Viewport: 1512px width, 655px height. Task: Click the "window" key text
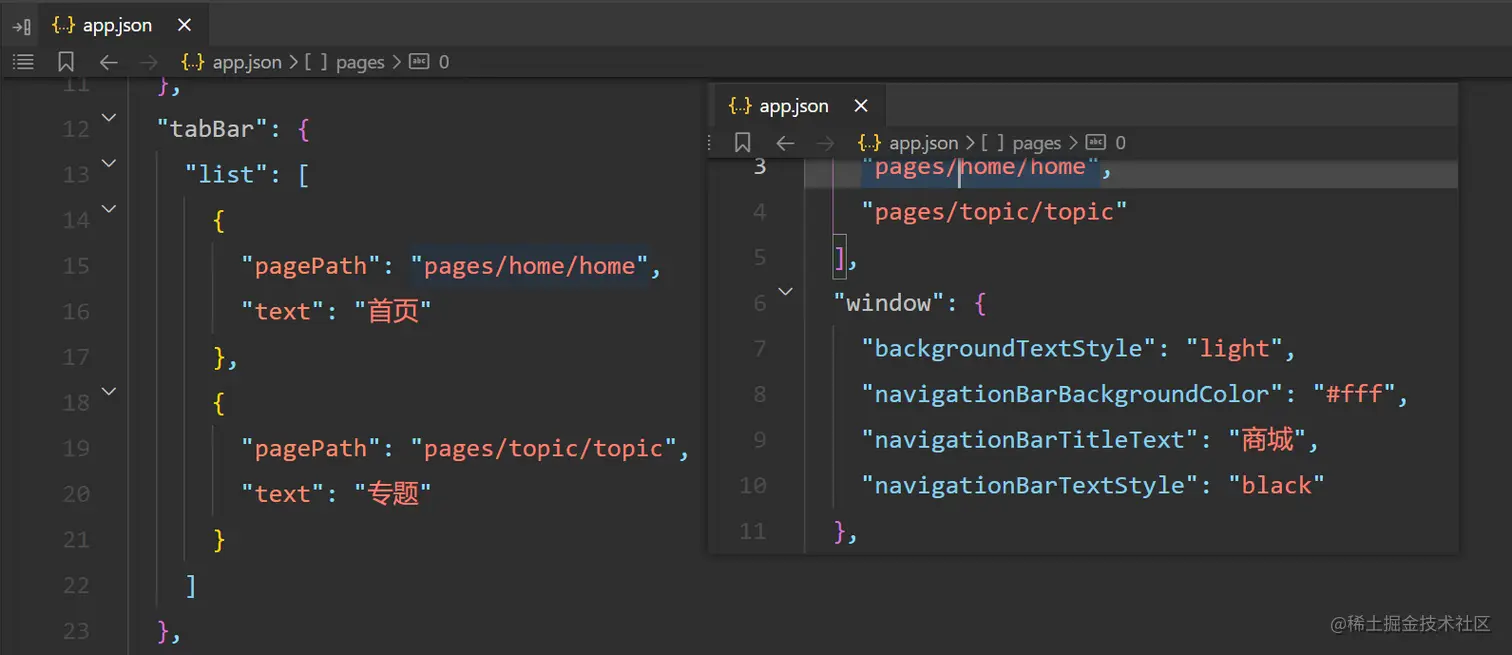coord(889,303)
